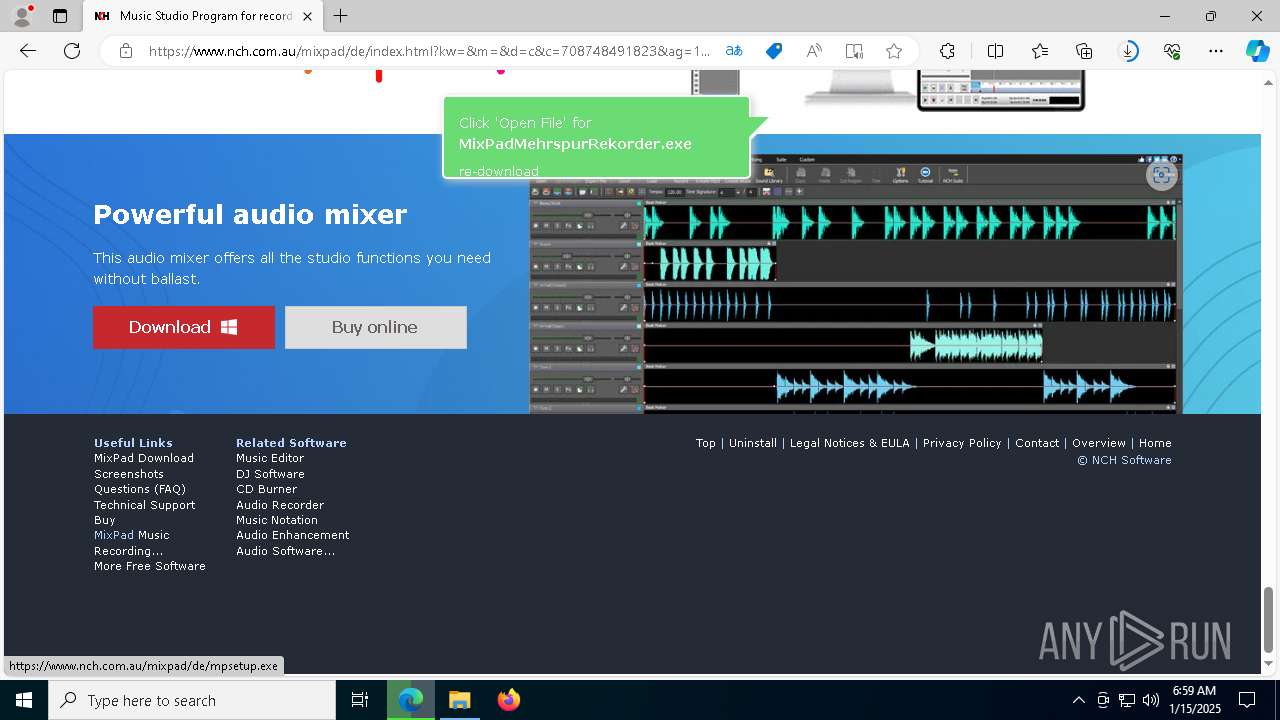This screenshot has width=1280, height=720.
Task: Open the favorites list icon
Action: click(1040, 51)
